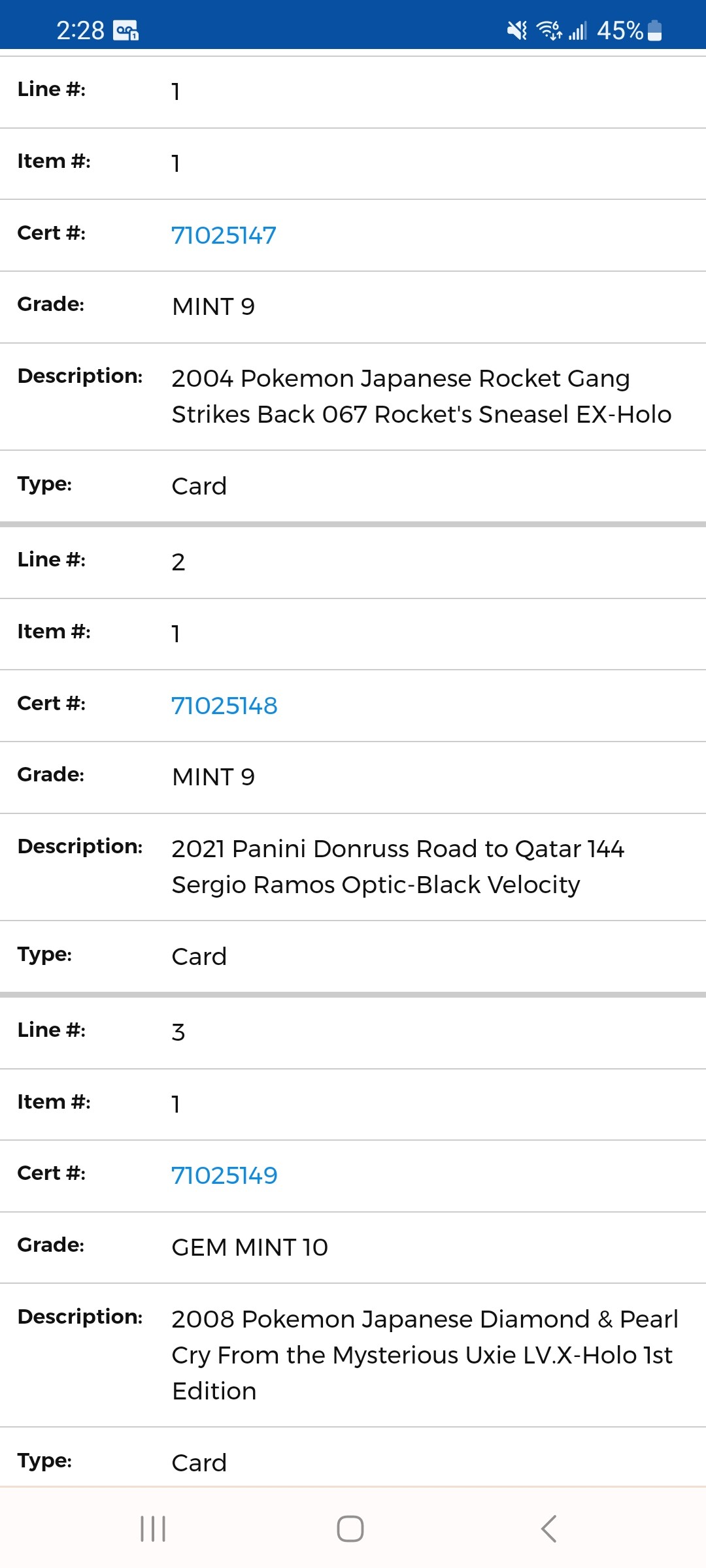
Task: Tap the Android back navigation arrow
Action: click(549, 1529)
